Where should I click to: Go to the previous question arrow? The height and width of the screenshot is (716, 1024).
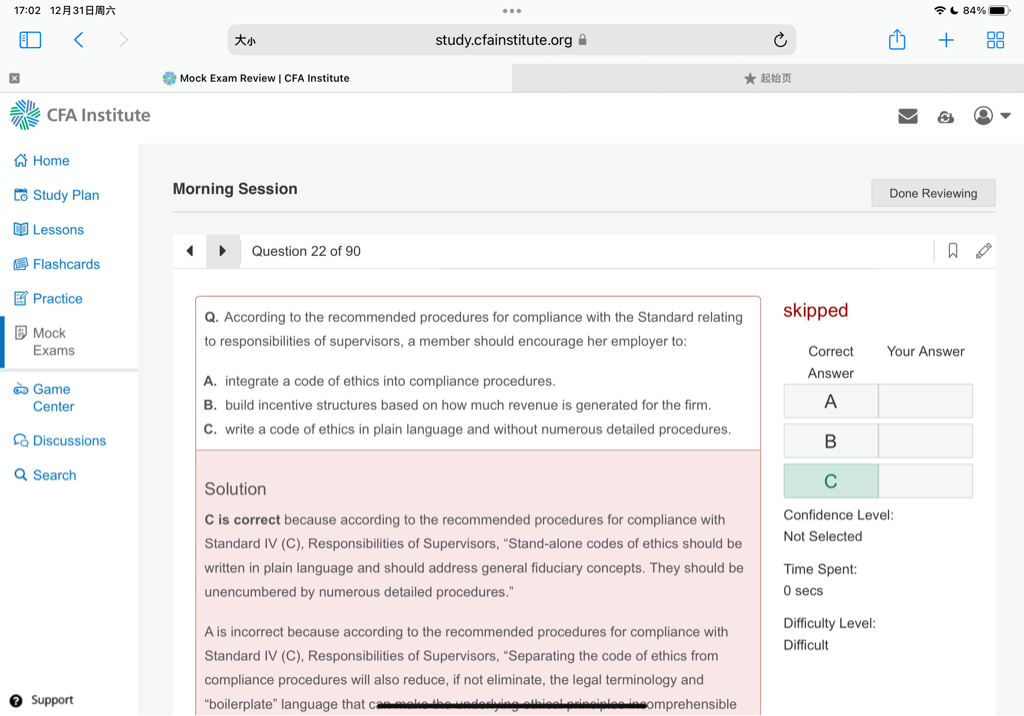[x=190, y=251]
